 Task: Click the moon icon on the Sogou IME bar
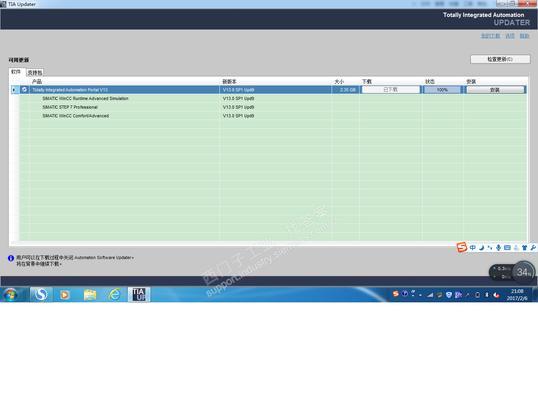481,247
